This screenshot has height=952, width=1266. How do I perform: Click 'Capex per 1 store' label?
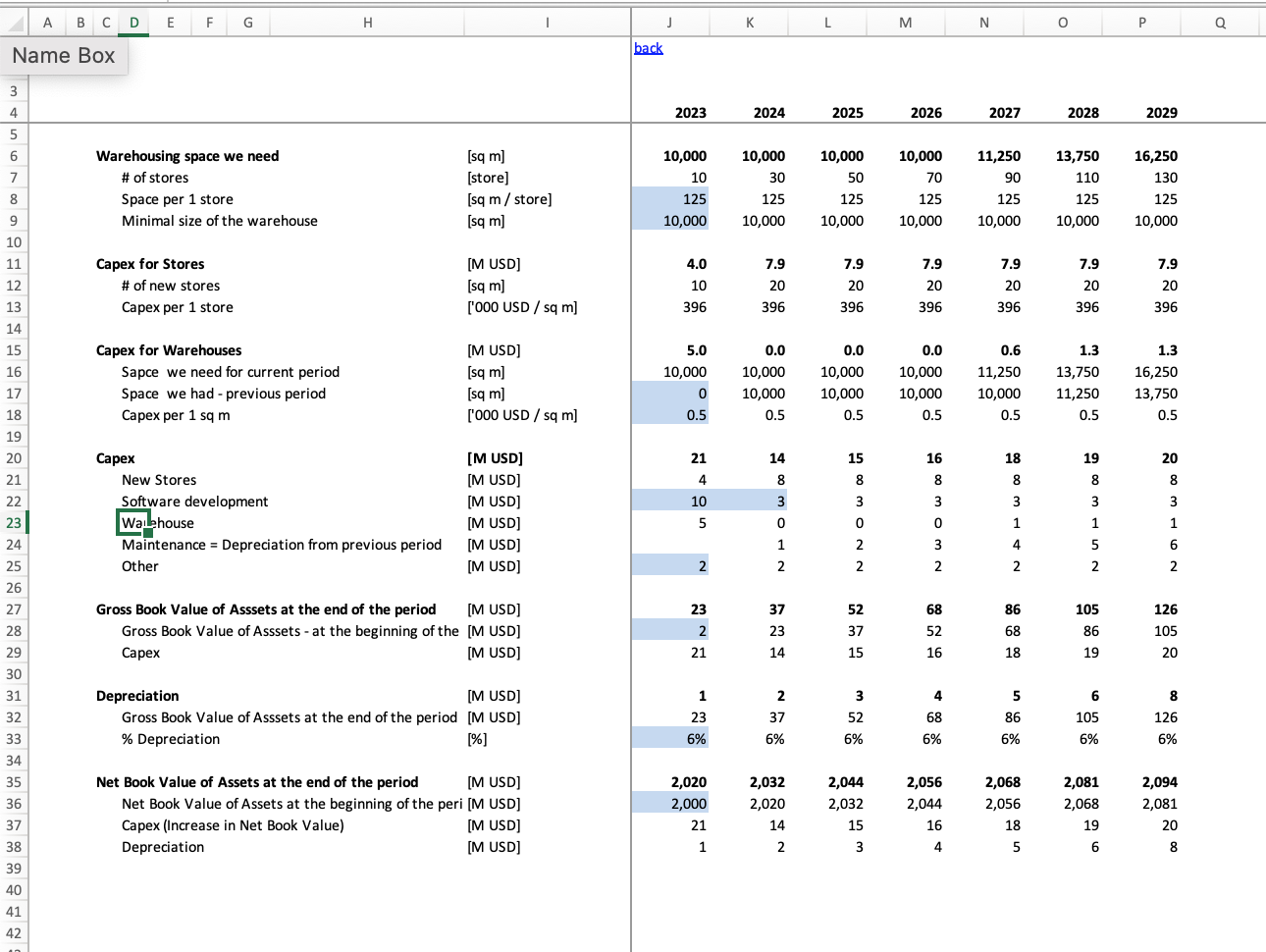pos(178,307)
